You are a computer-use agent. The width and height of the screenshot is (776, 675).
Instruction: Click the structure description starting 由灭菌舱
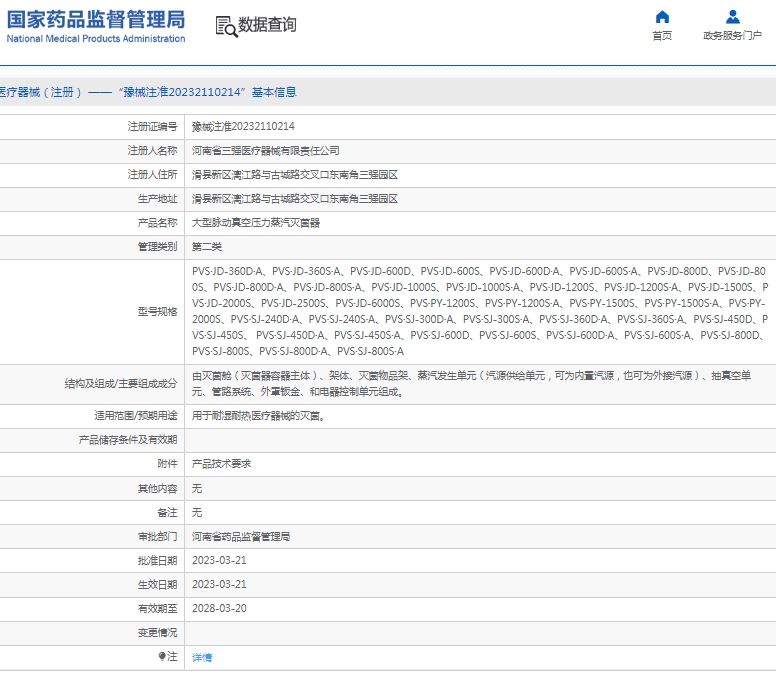coord(471,384)
